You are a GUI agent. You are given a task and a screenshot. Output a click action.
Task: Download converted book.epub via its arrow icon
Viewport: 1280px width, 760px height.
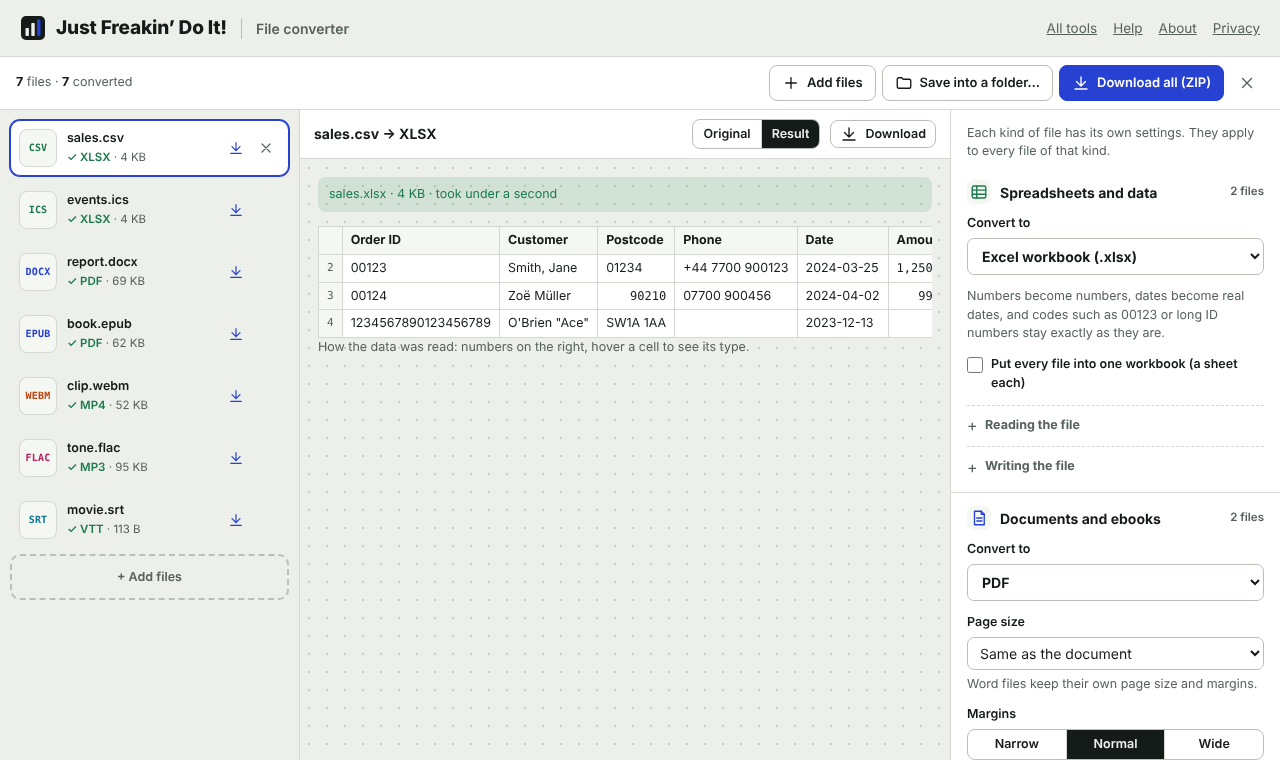coord(236,334)
